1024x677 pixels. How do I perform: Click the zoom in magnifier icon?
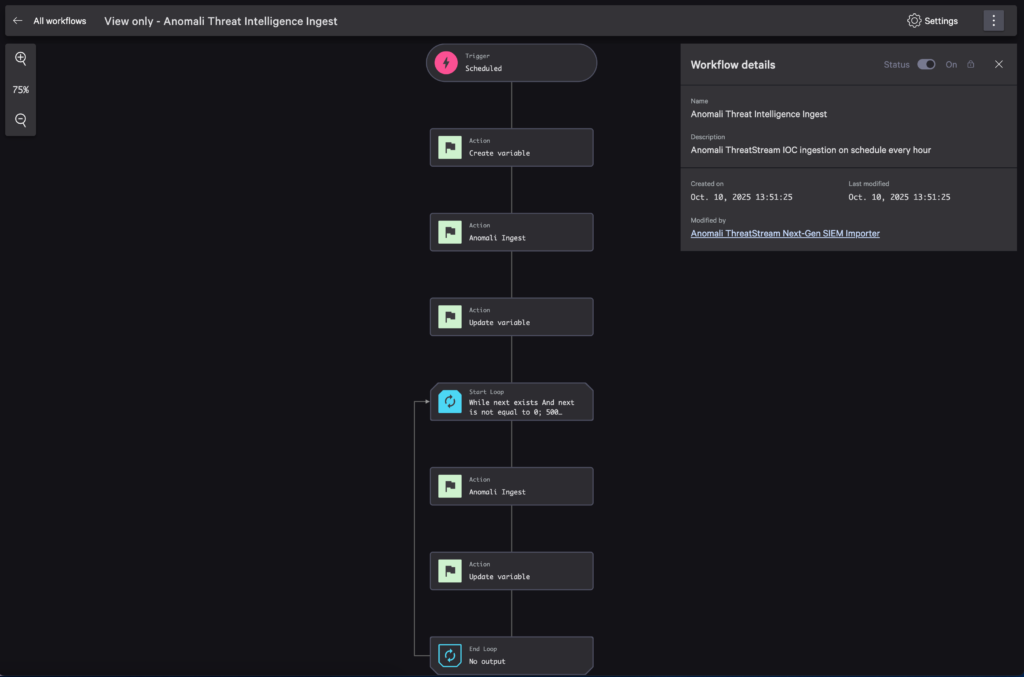click(x=20, y=59)
